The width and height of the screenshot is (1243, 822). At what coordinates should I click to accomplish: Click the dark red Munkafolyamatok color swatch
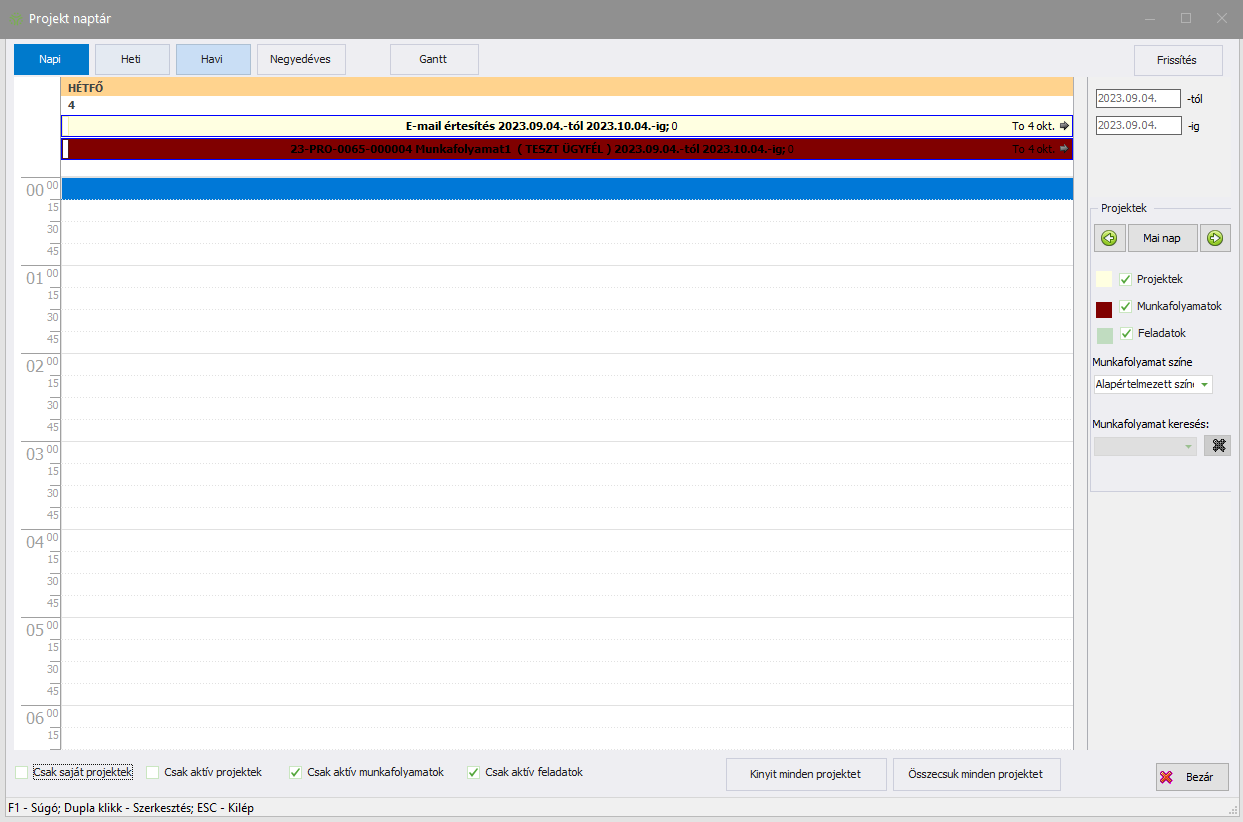click(x=1104, y=309)
